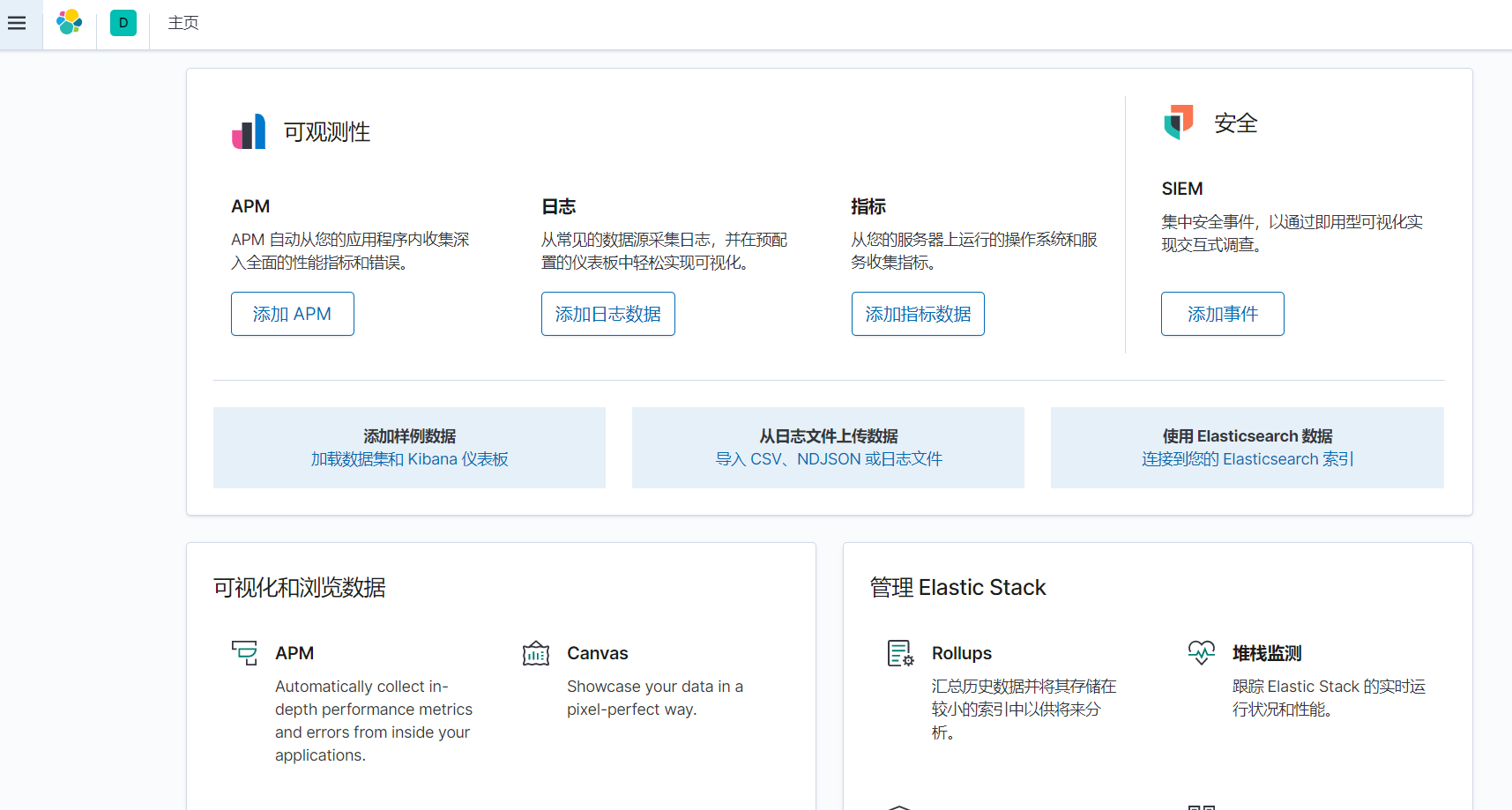The width and height of the screenshot is (1512, 810).
Task: Click the 管理 Elastic Stack panel heading
Action: [958, 587]
